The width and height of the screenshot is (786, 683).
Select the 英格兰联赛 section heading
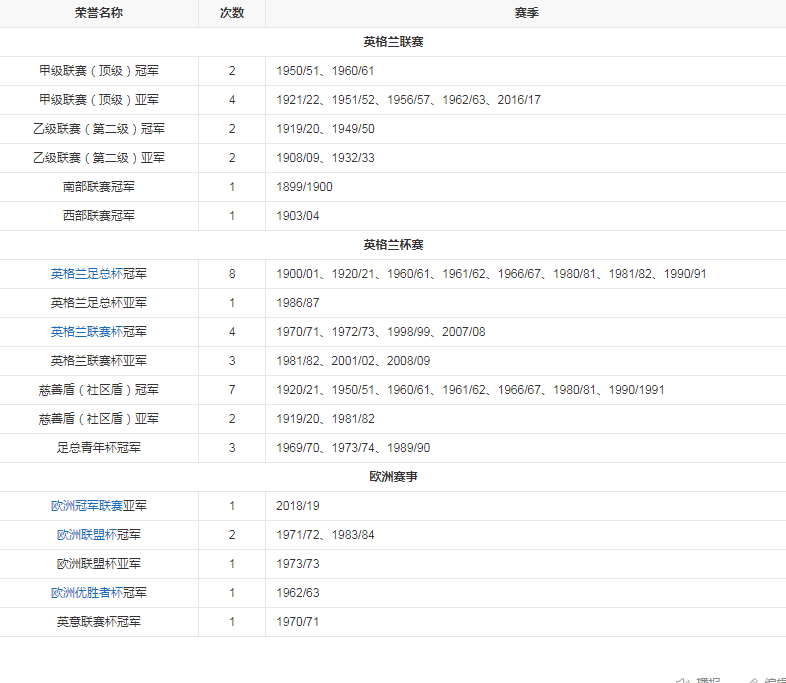tap(393, 42)
